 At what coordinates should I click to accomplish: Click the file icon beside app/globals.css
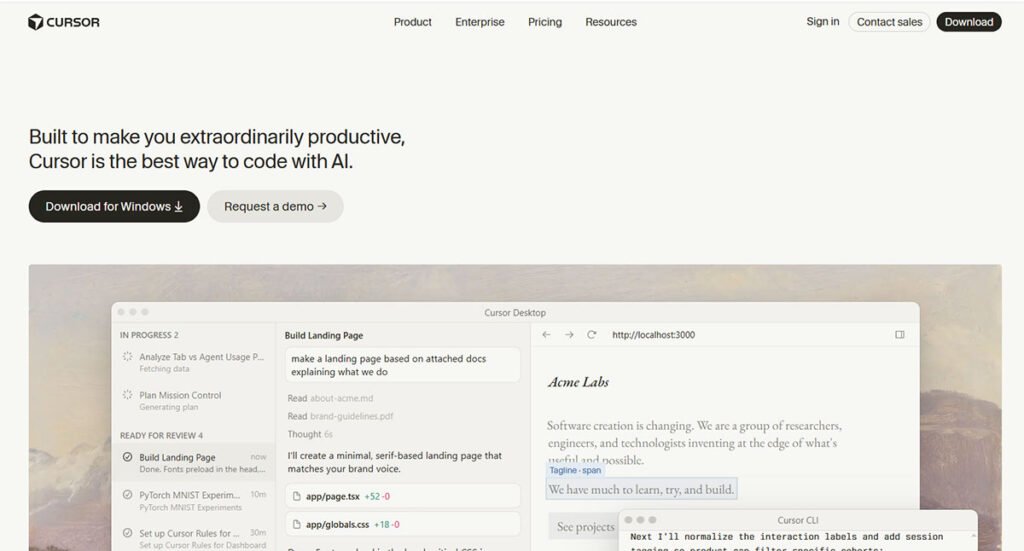pos(296,524)
